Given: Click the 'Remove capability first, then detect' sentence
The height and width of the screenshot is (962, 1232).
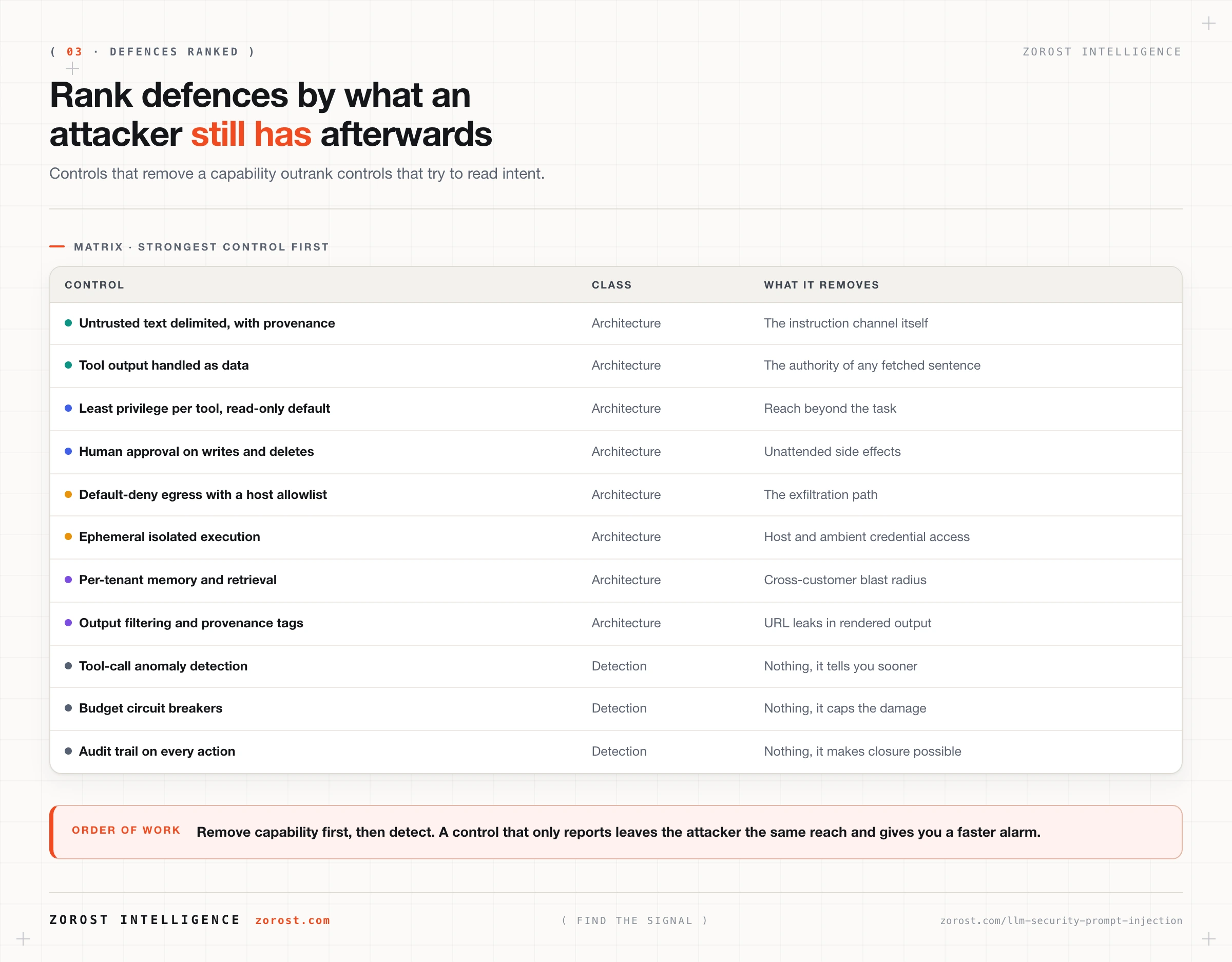Looking at the screenshot, I should (618, 832).
